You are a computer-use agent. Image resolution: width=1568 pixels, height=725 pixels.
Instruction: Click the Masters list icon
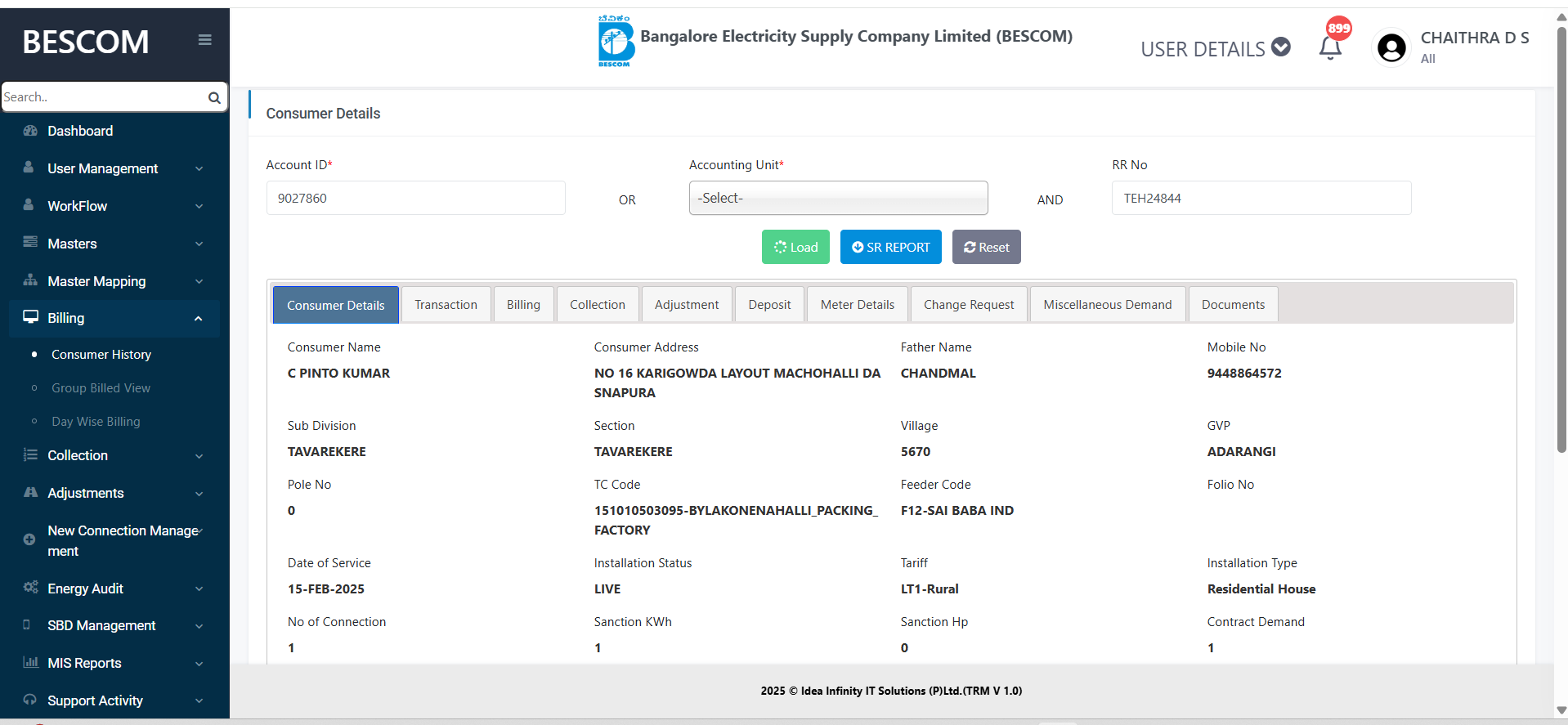[30, 243]
